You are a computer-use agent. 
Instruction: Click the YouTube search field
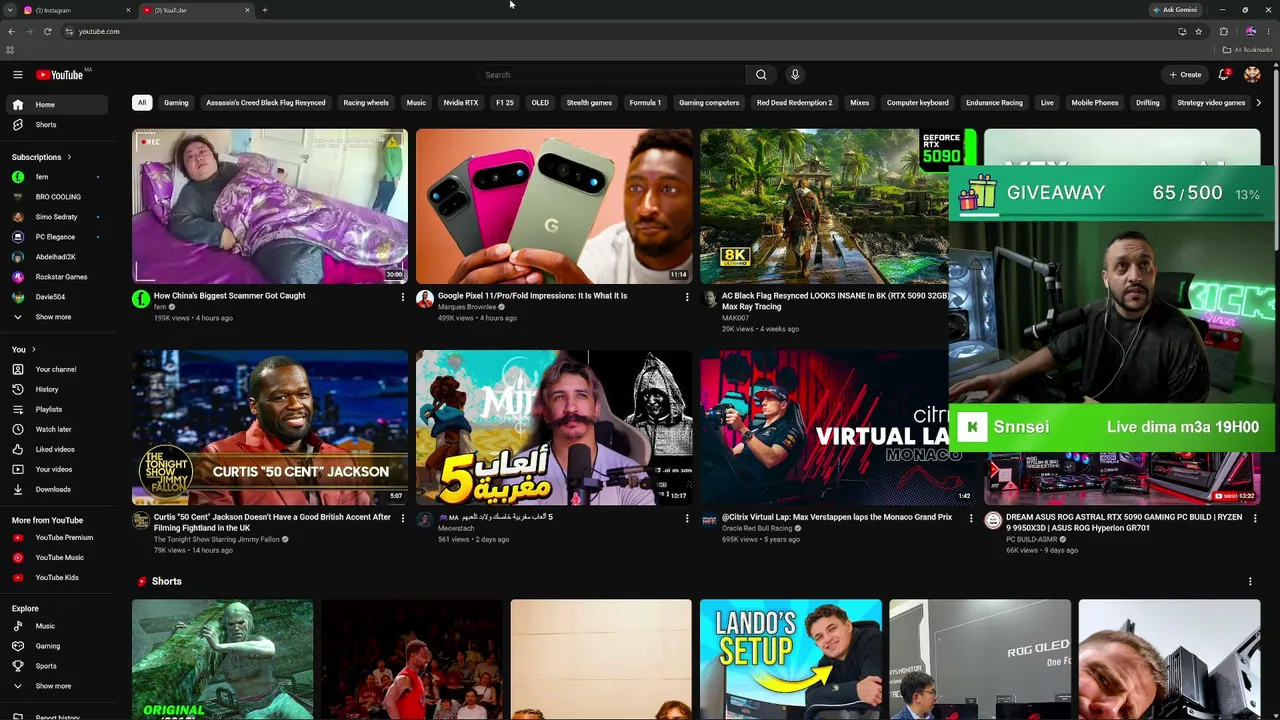pyautogui.click(x=612, y=75)
